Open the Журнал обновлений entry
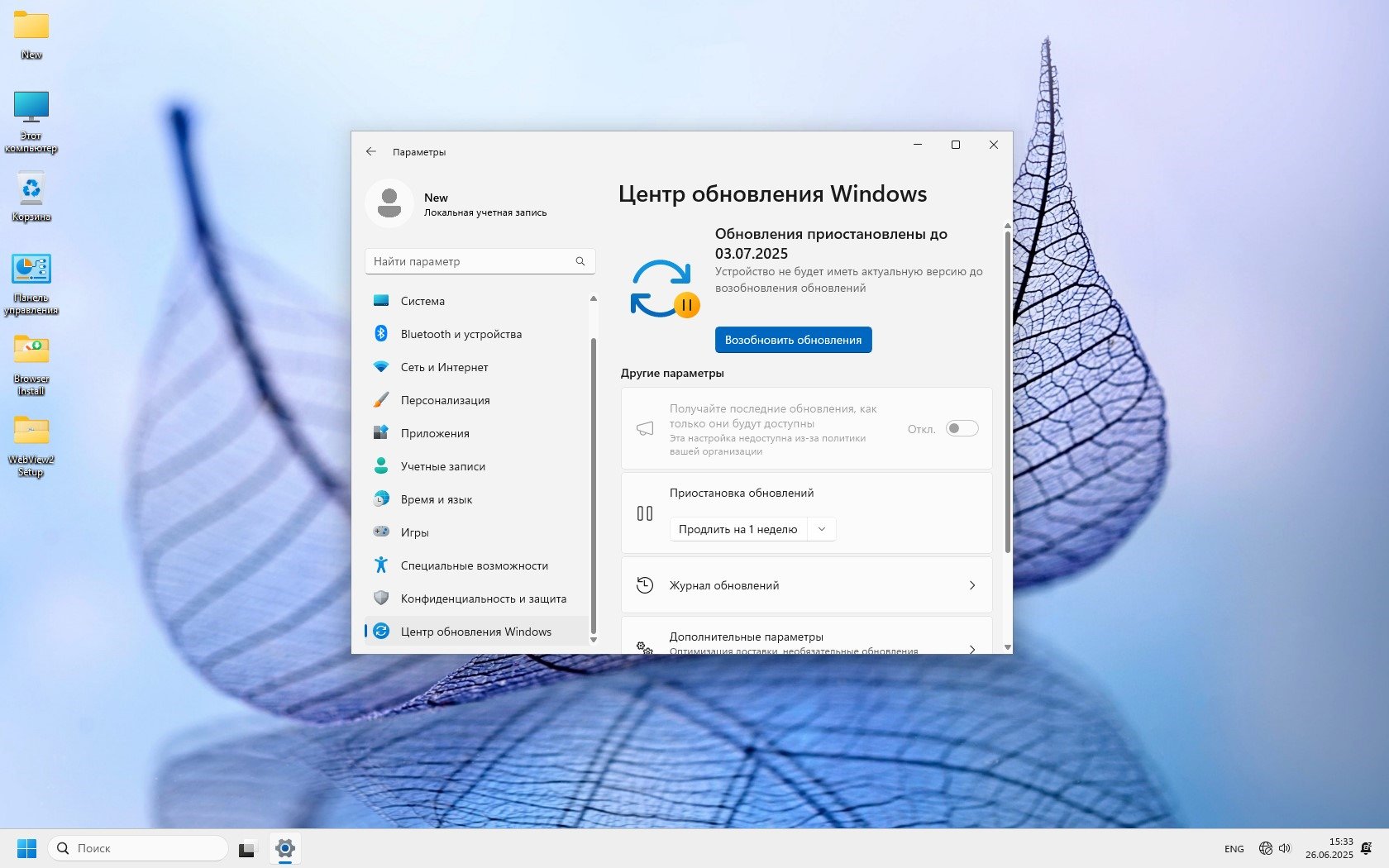 (806, 585)
